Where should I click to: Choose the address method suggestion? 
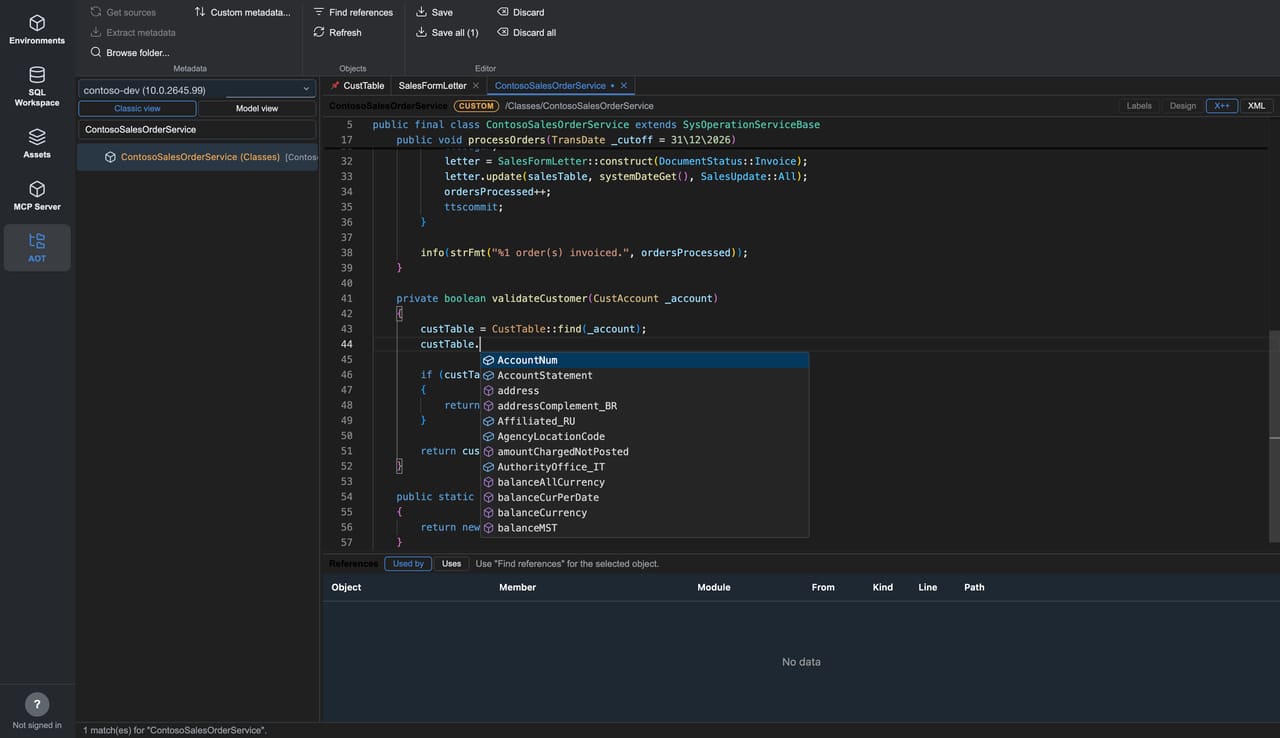point(645,391)
